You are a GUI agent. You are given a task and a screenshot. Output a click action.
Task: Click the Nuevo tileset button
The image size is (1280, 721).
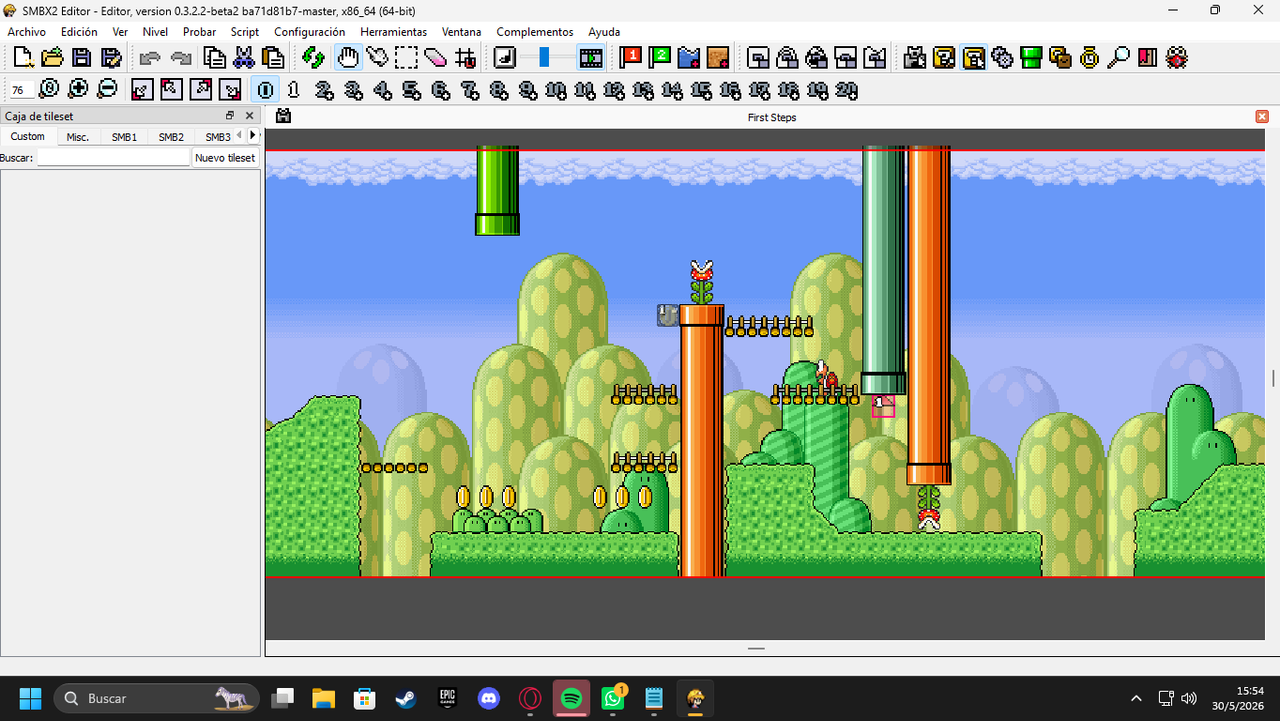225,158
